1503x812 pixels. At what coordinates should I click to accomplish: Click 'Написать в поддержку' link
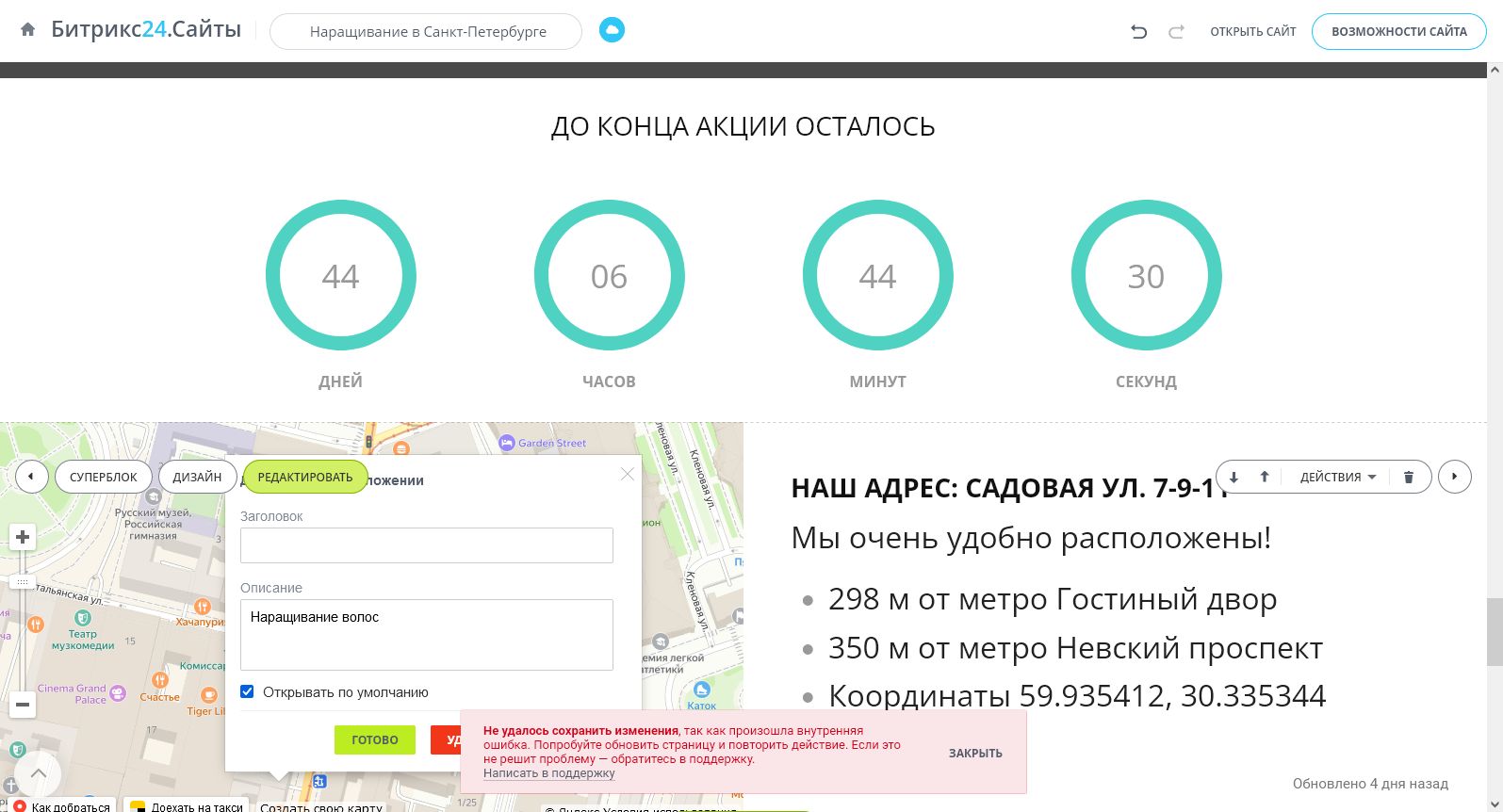tap(549, 773)
